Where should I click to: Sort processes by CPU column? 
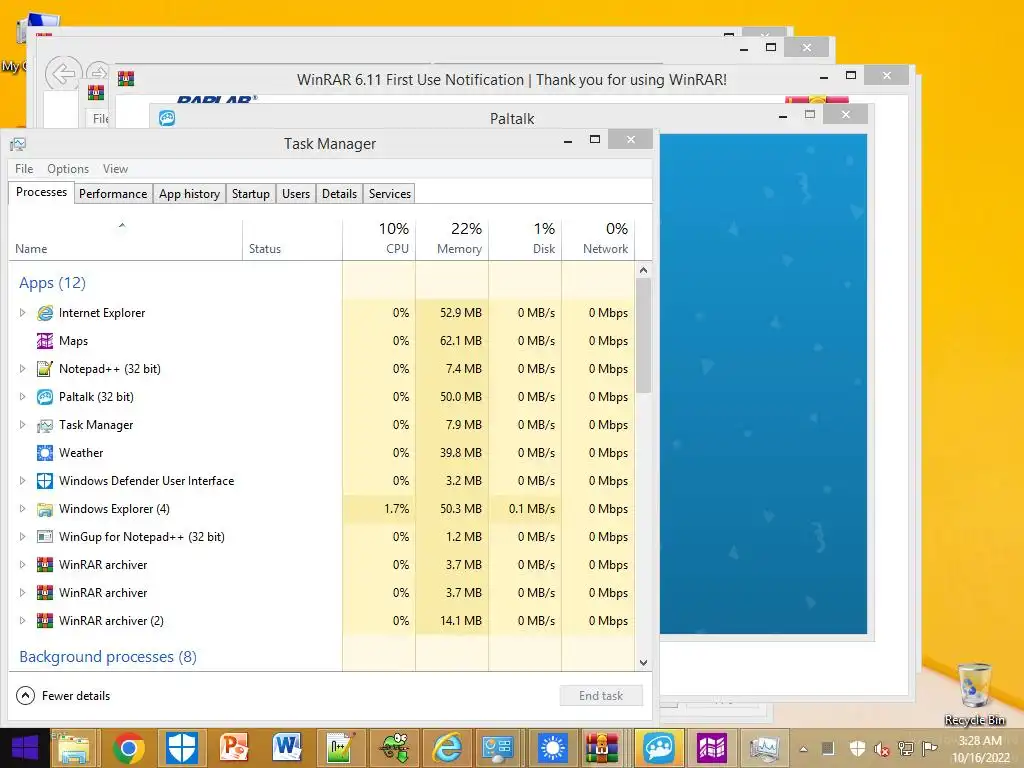tap(379, 238)
